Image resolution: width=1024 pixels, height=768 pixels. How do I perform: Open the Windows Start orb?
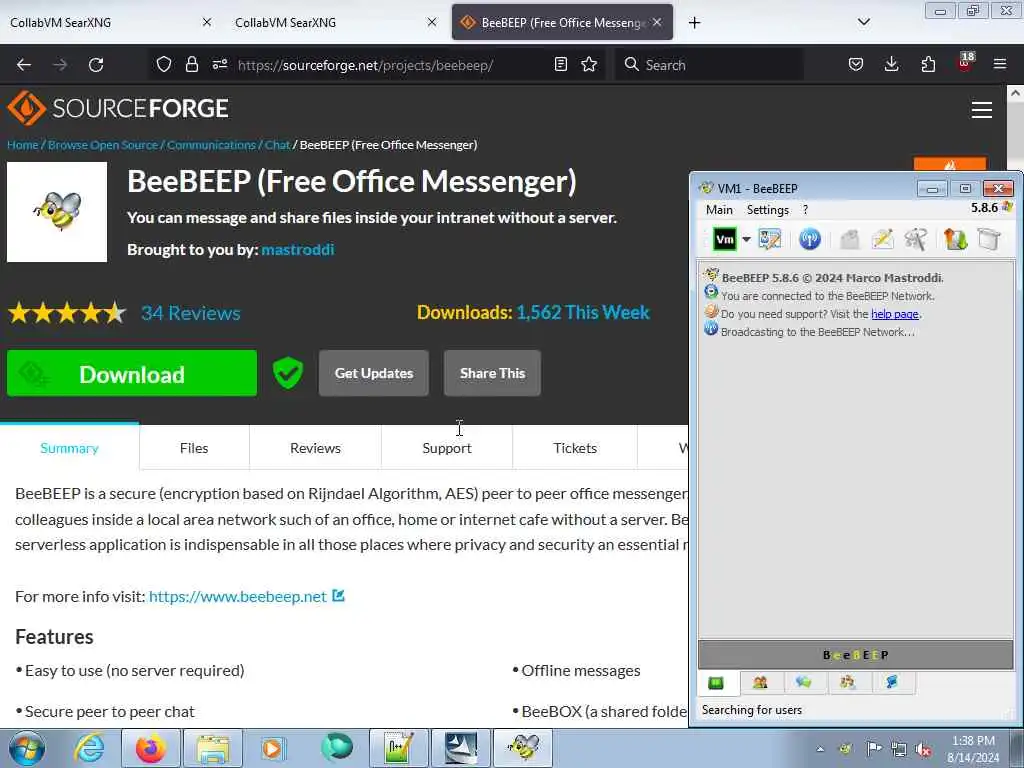tap(27, 748)
